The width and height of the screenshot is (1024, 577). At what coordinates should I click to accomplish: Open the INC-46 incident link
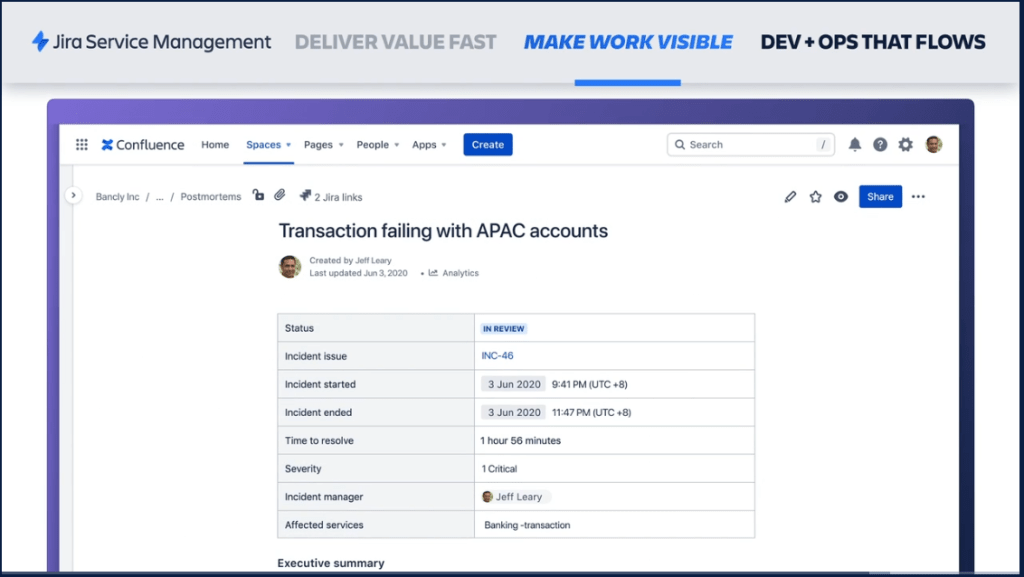point(497,356)
